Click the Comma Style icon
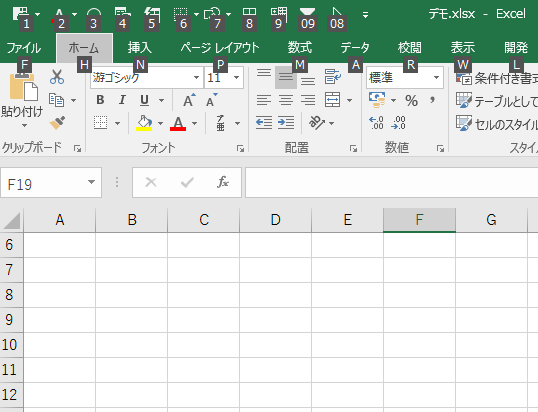 [432, 100]
